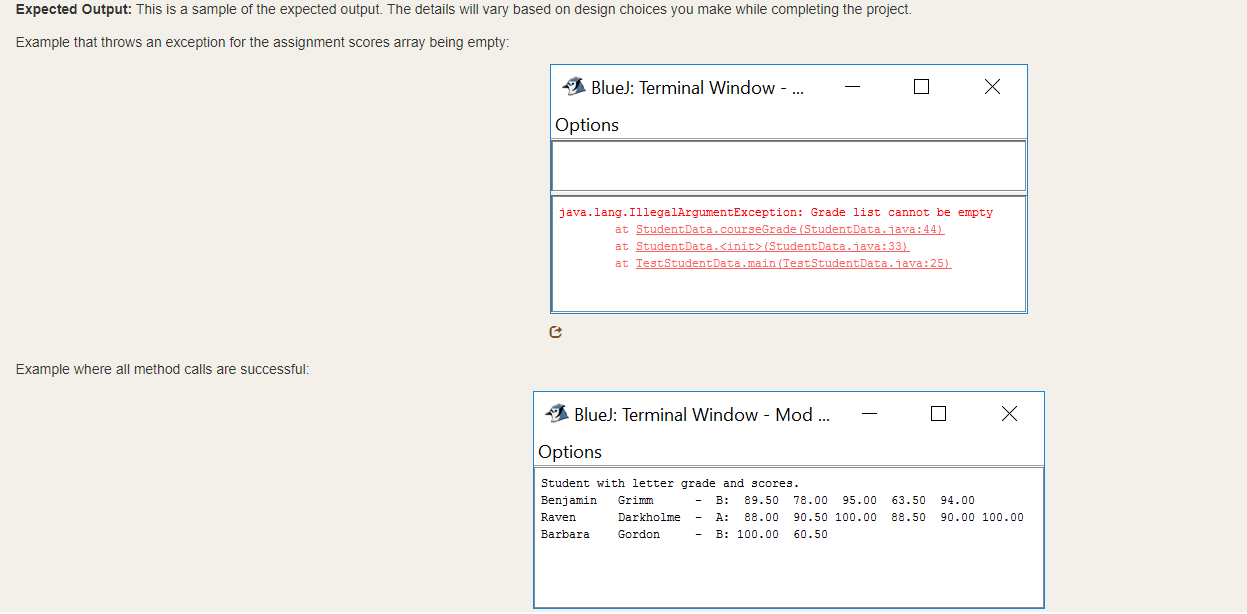Open the TestStudentData.main stack trace link
The height and width of the screenshot is (614, 1247).
[793, 263]
